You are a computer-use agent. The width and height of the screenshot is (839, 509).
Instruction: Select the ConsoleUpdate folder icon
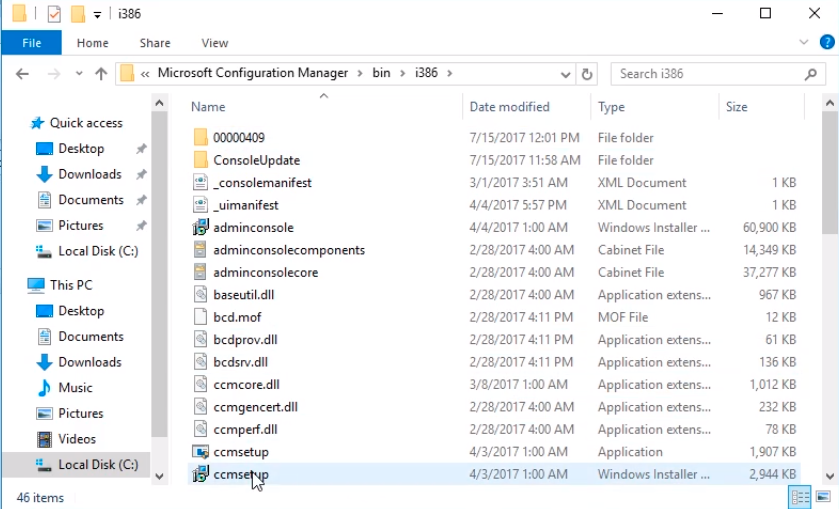[x=200, y=160]
